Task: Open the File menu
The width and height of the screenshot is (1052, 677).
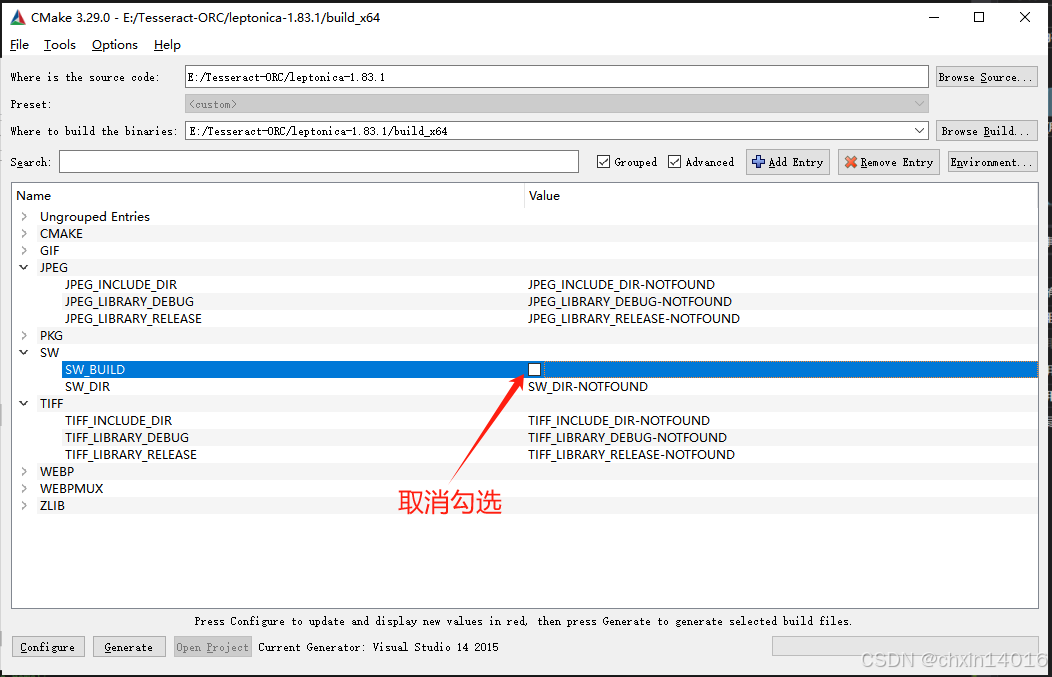Action: coord(19,45)
